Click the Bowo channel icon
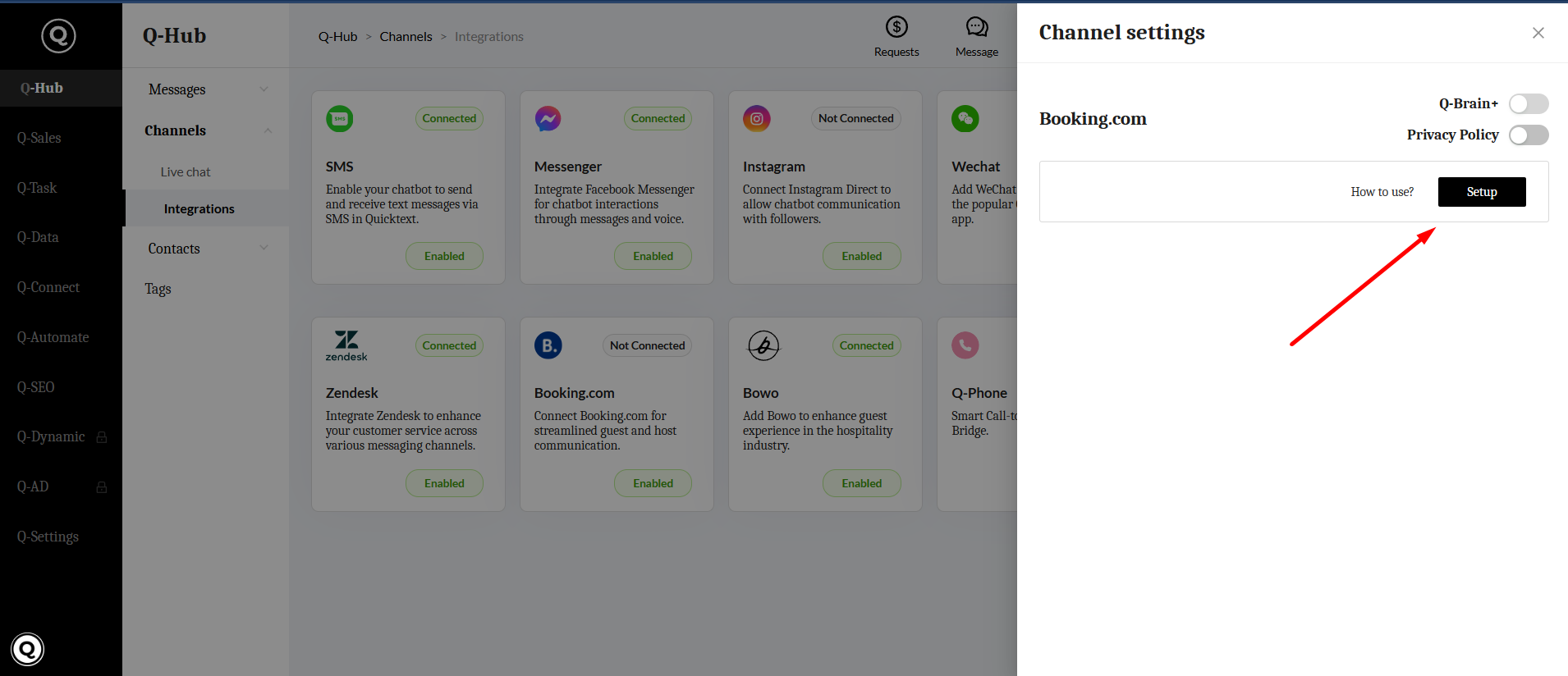This screenshot has width=1568, height=676. (x=763, y=345)
